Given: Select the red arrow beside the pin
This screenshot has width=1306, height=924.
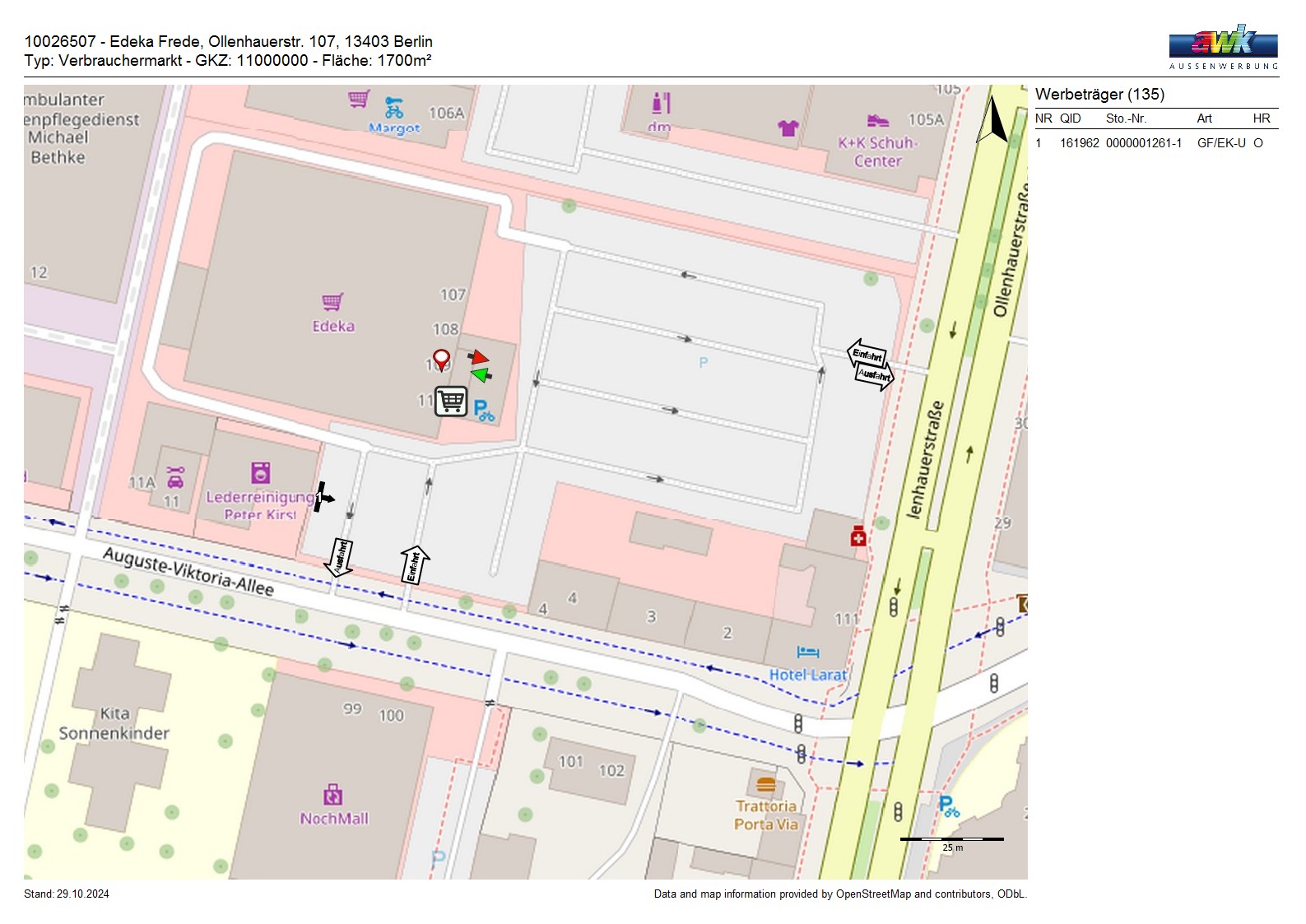Looking at the screenshot, I should pos(478,357).
